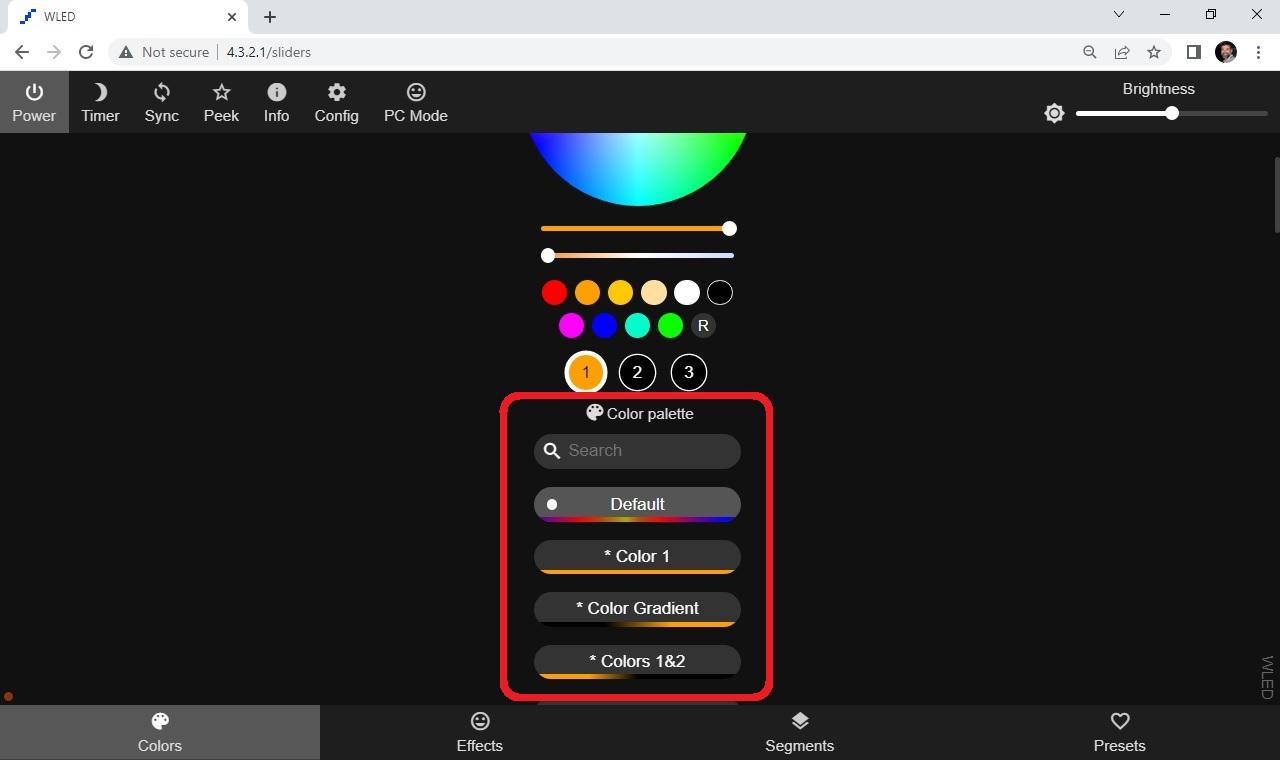Image resolution: width=1280 pixels, height=760 pixels.
Task: Click the Sync icon
Action: (161, 100)
